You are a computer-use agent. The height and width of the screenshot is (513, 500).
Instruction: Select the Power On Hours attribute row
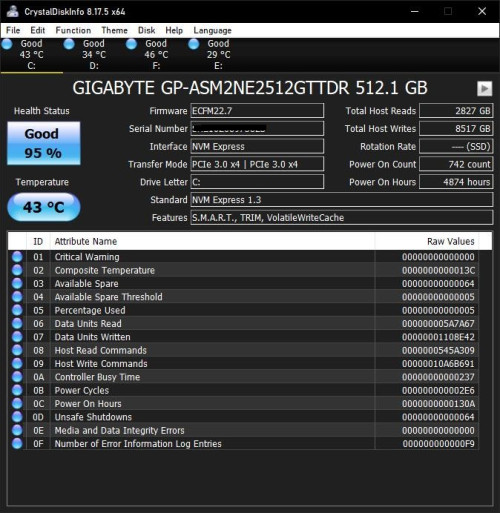pos(243,404)
